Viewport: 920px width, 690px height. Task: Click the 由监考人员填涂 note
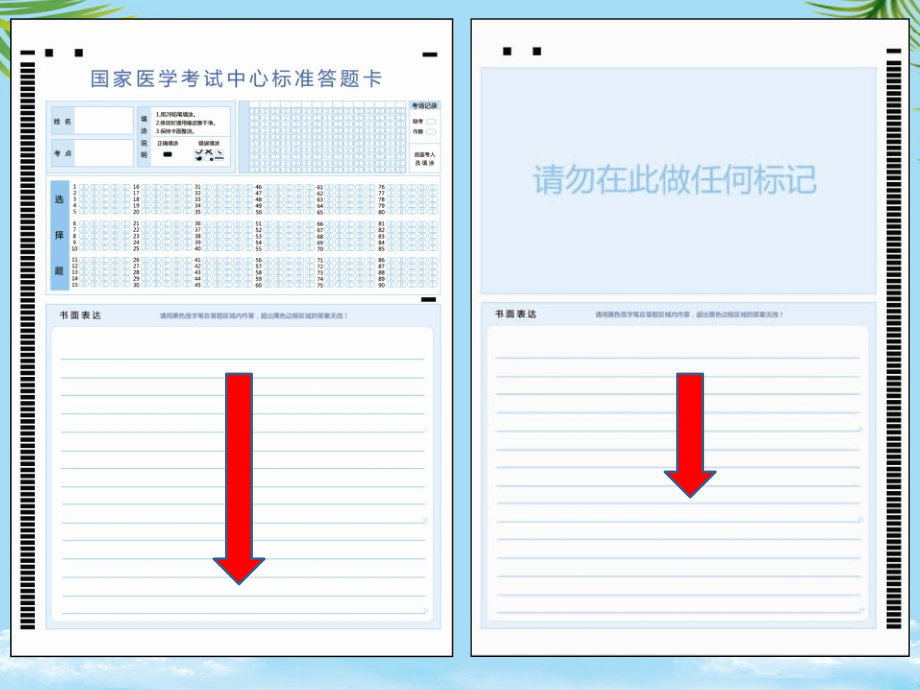tap(424, 158)
